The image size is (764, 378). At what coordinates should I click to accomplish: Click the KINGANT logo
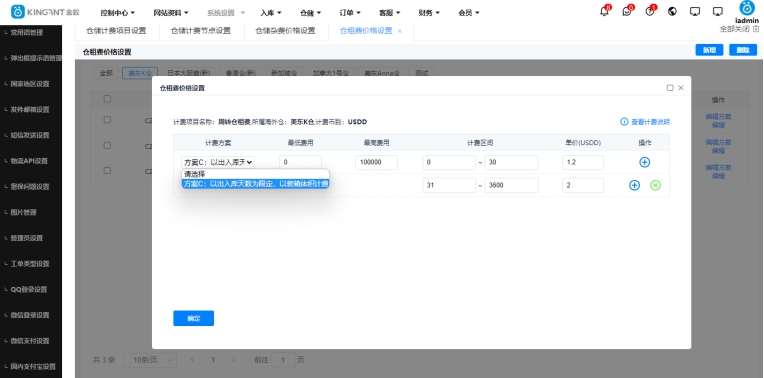(x=45, y=12)
